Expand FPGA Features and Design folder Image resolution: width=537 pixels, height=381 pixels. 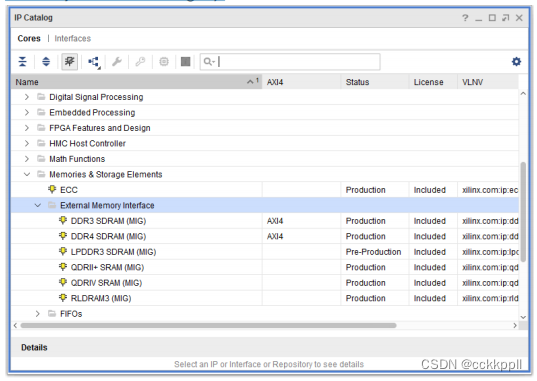[27, 128]
